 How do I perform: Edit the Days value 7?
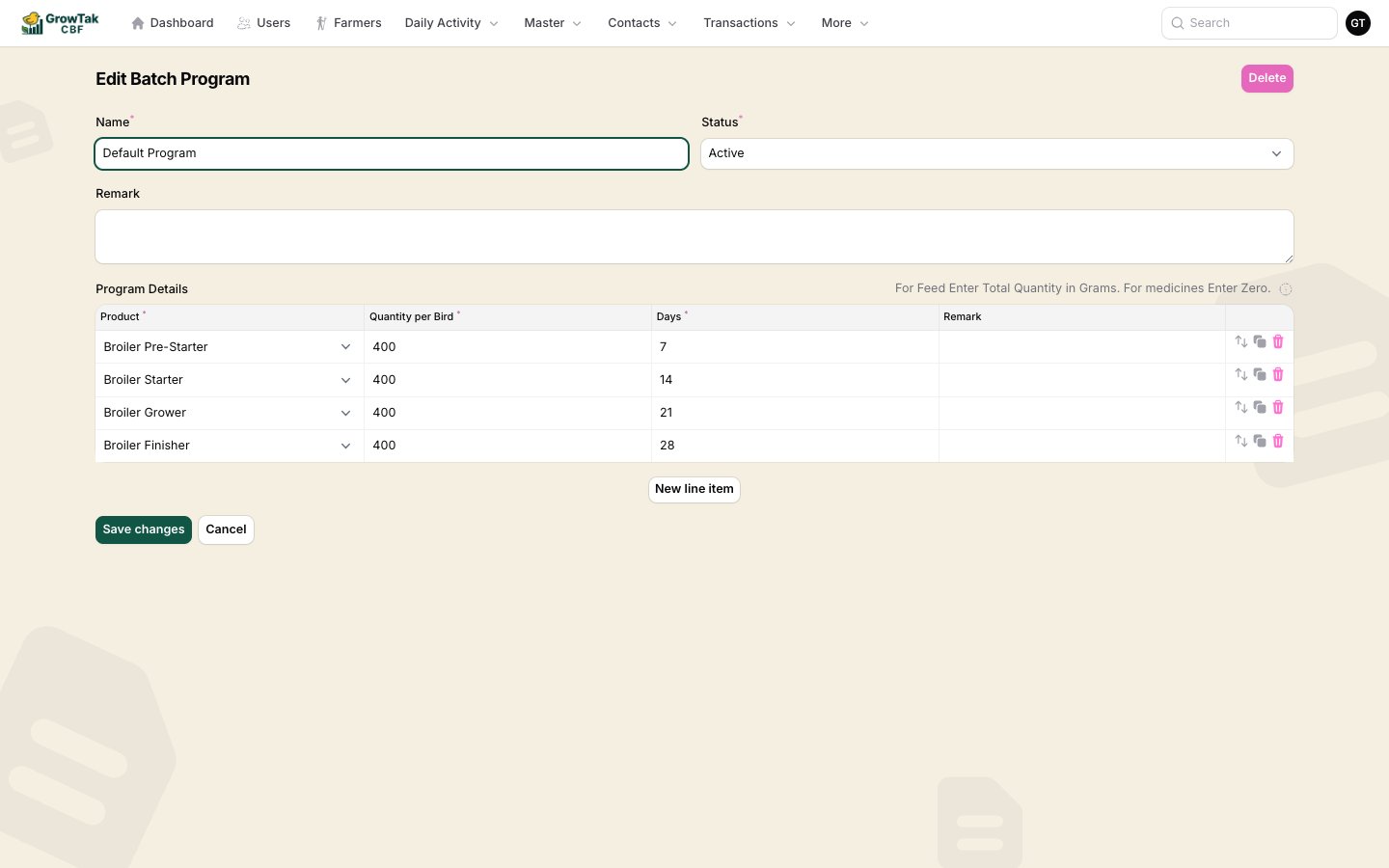(x=795, y=347)
